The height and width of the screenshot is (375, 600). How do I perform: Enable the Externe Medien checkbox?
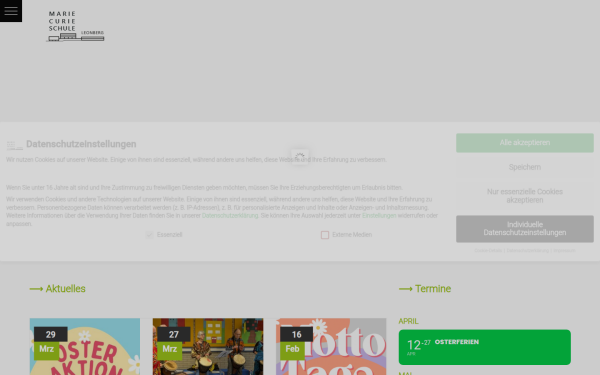coord(325,235)
